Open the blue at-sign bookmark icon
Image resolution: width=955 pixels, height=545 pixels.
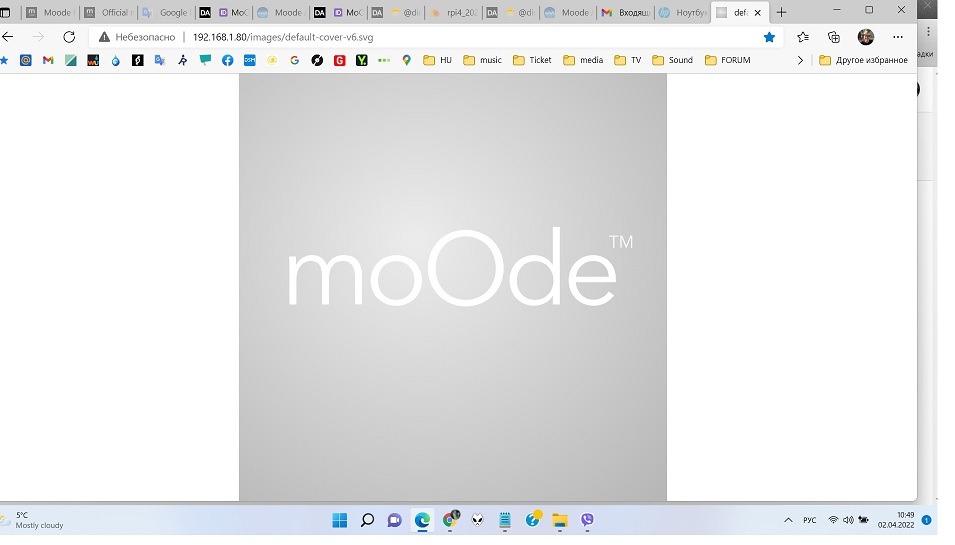26,60
